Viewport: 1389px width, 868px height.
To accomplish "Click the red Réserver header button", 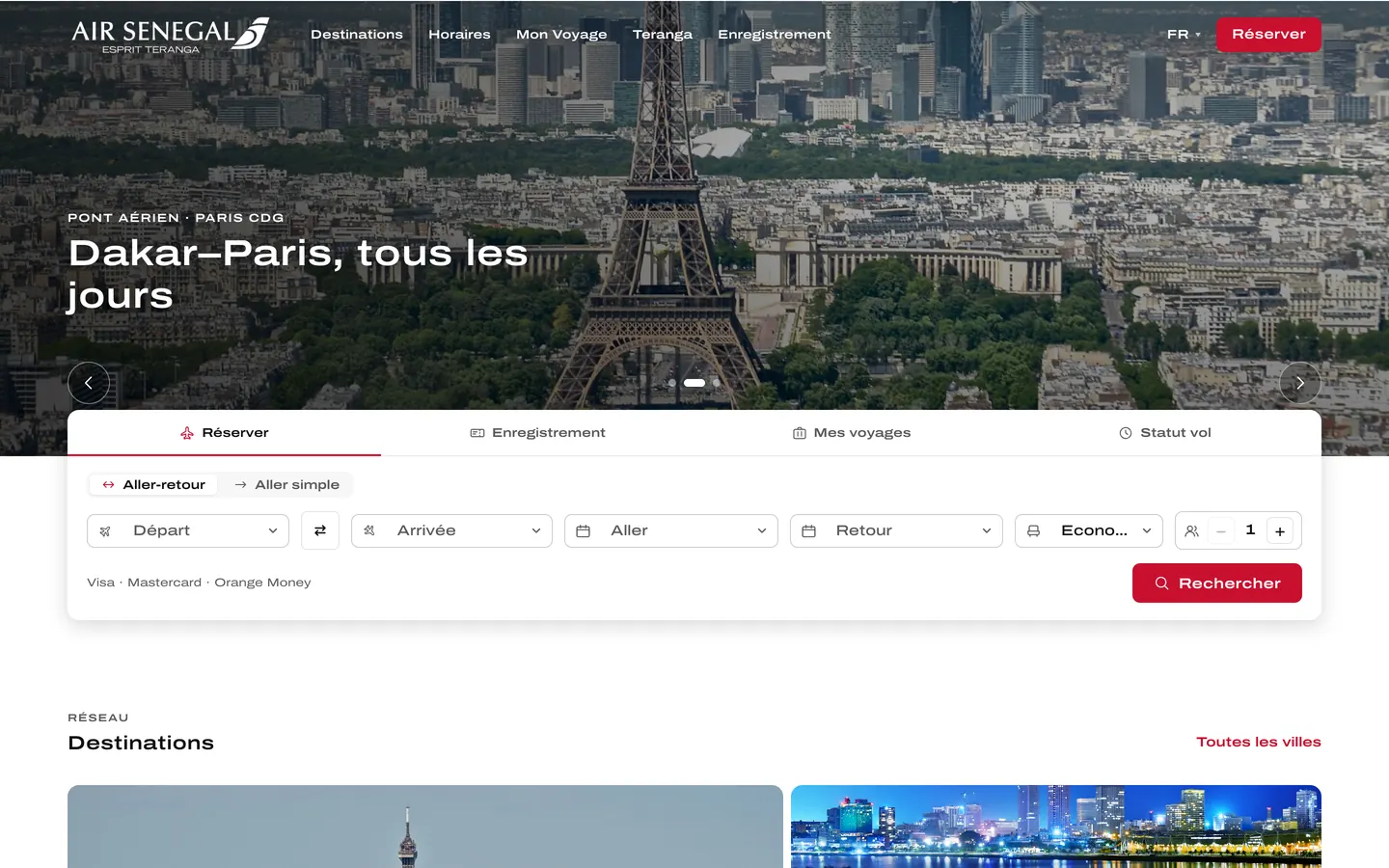I will coord(1268,35).
